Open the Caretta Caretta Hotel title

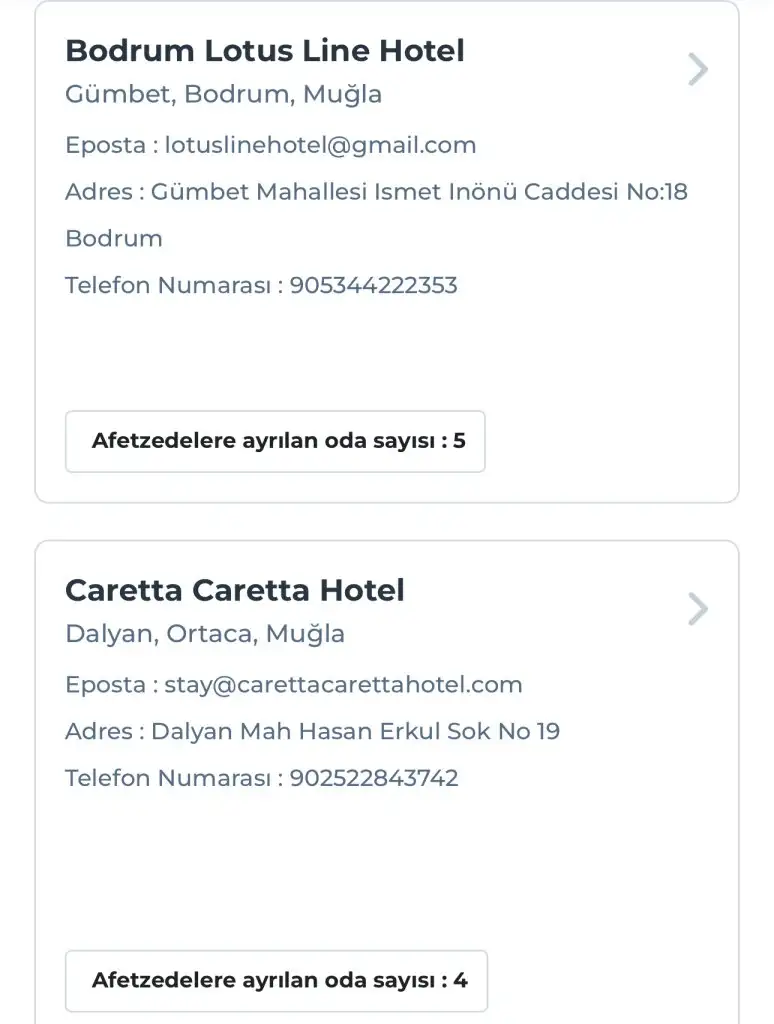point(235,590)
